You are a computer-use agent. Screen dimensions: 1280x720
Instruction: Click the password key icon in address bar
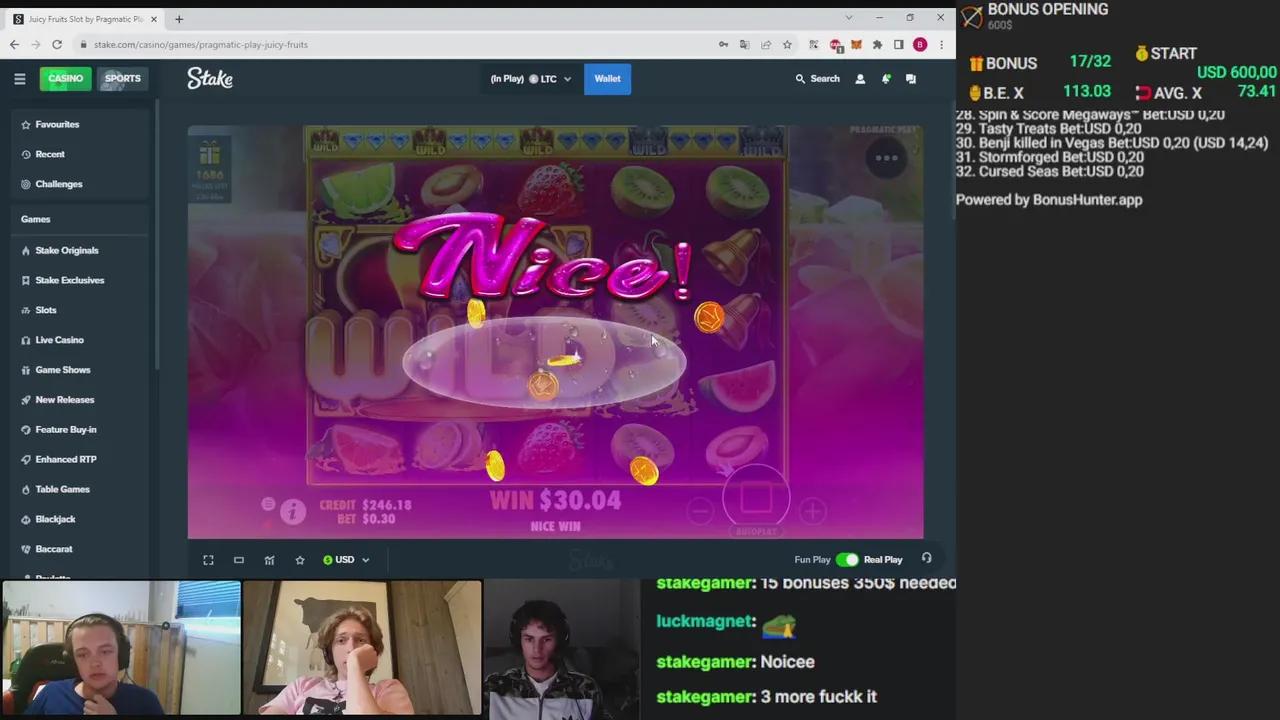[x=723, y=44]
